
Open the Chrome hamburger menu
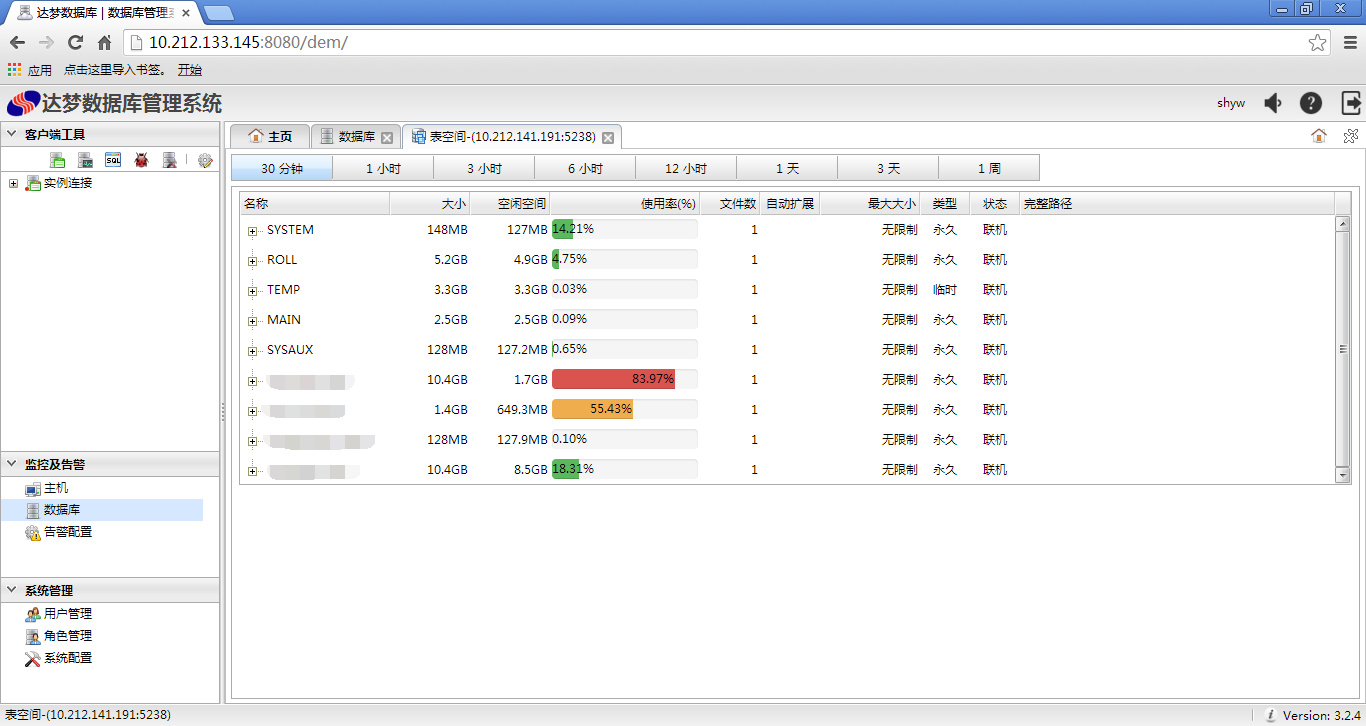1350,42
